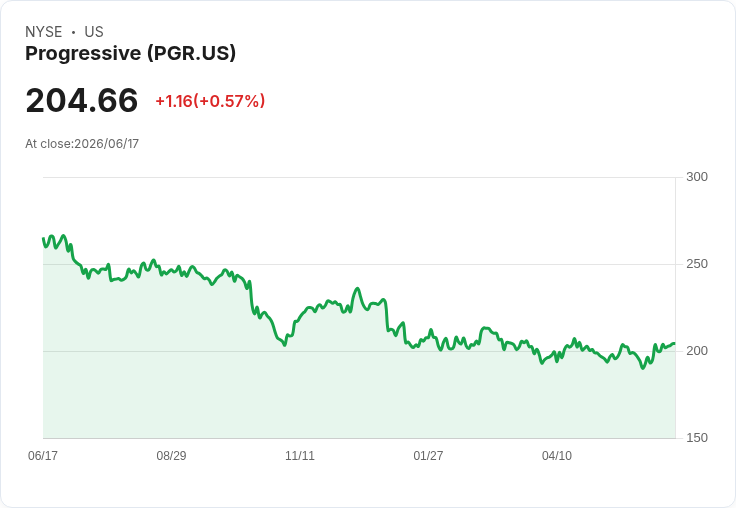
Task: Click the 150 value on price axis
Action: click(697, 438)
